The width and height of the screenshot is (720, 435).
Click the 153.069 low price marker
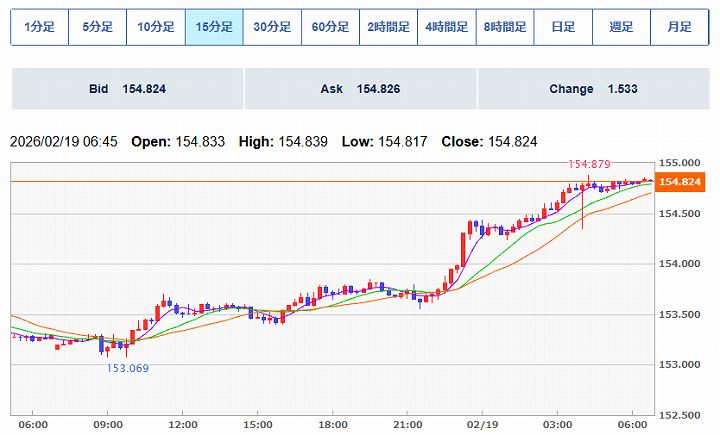click(127, 368)
